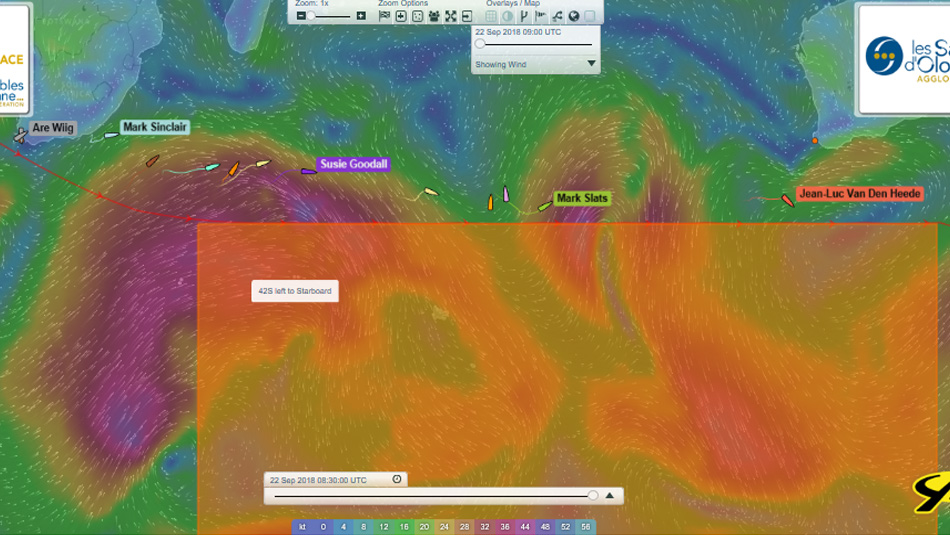Screen dimensions: 950x535
Task: Click the exit arrow icon in Zoom Options
Action: coord(467,16)
